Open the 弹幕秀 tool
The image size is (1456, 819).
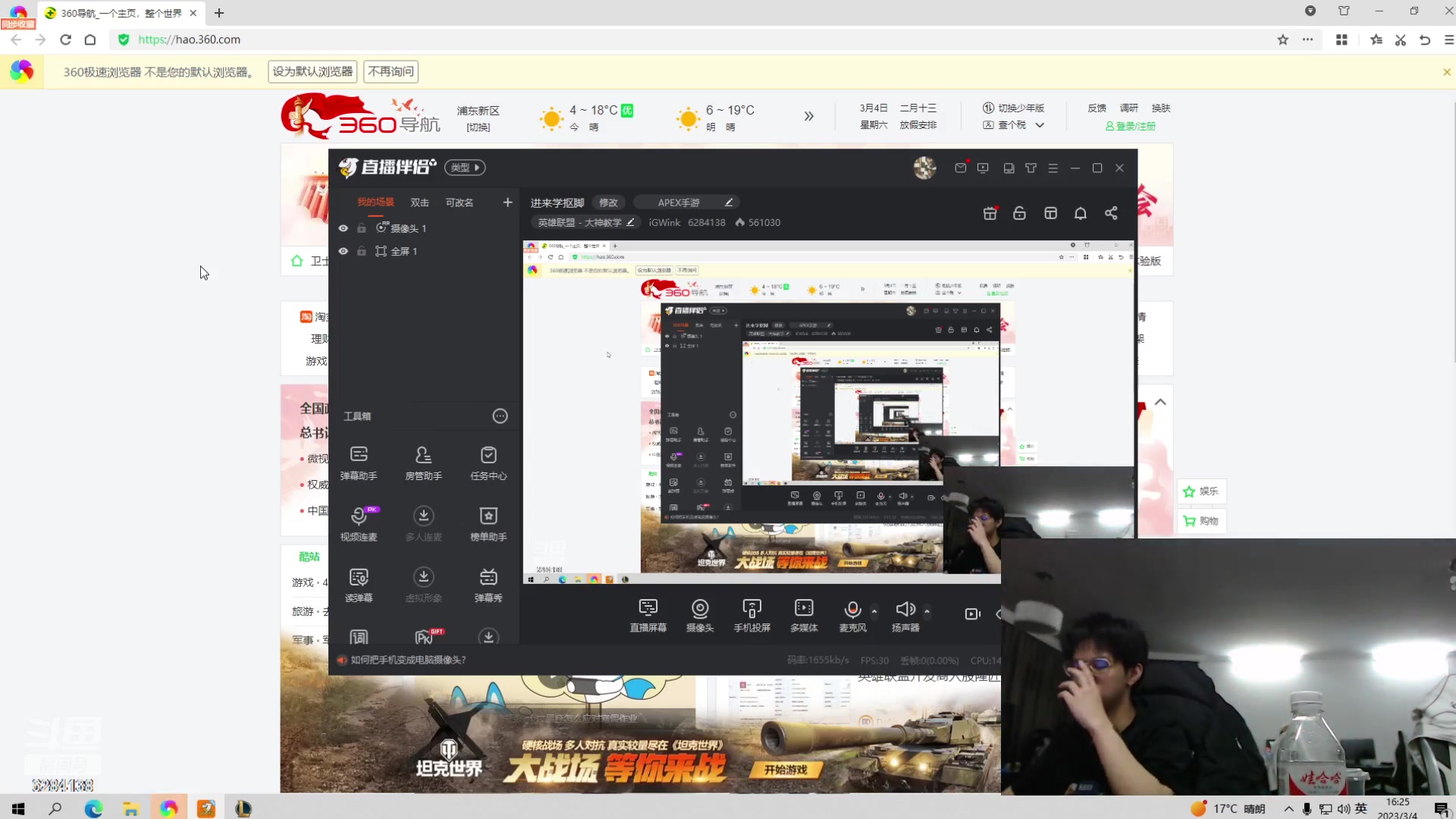(488, 585)
